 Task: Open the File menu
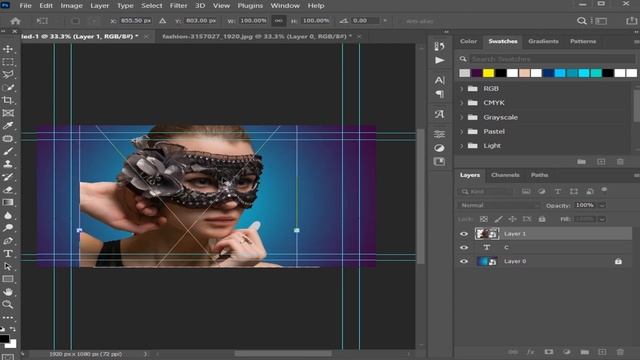click(x=25, y=6)
